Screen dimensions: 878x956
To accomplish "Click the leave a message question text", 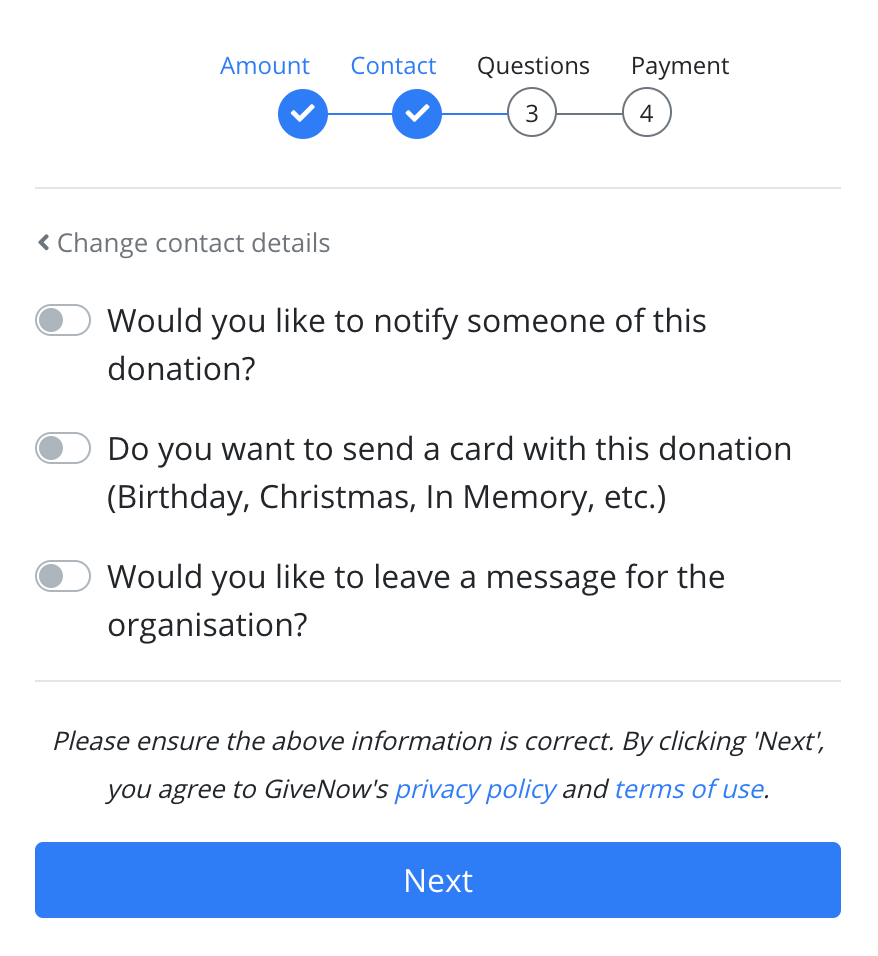I will click(x=416, y=601).
